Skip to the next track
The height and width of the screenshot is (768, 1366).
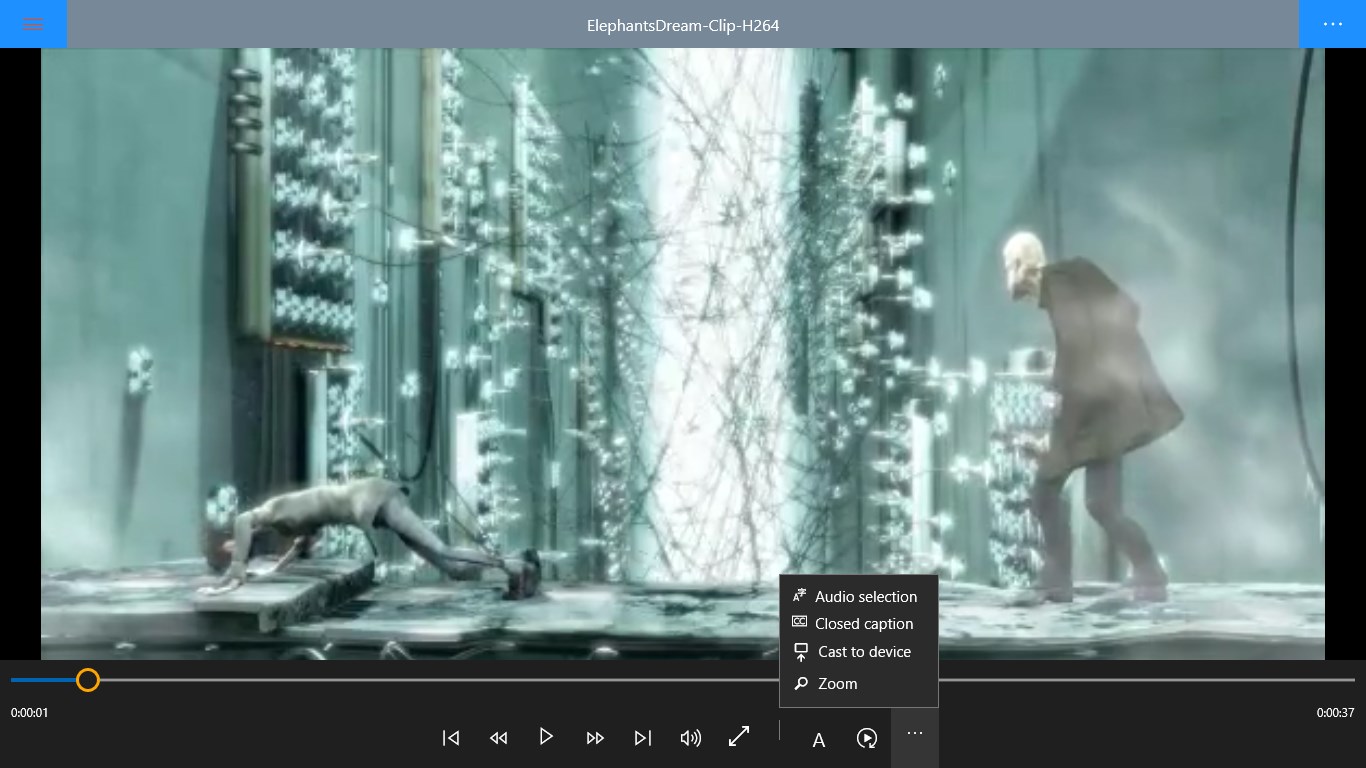(x=643, y=738)
